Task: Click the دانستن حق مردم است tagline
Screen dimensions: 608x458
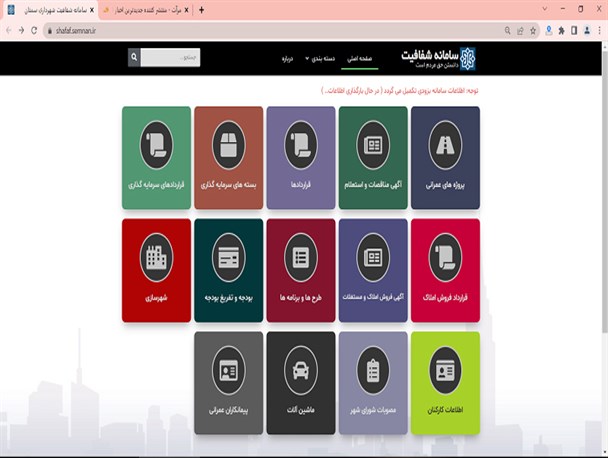Action: point(437,66)
